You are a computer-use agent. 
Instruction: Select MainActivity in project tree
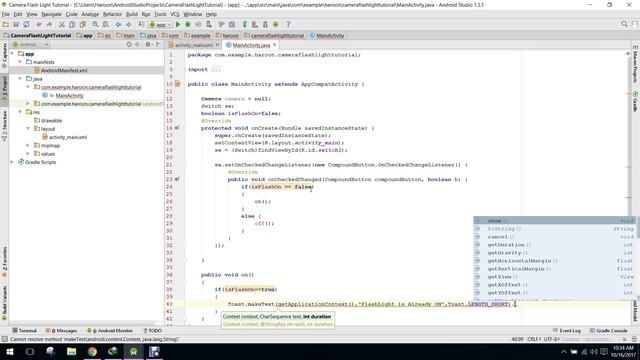[69, 96]
